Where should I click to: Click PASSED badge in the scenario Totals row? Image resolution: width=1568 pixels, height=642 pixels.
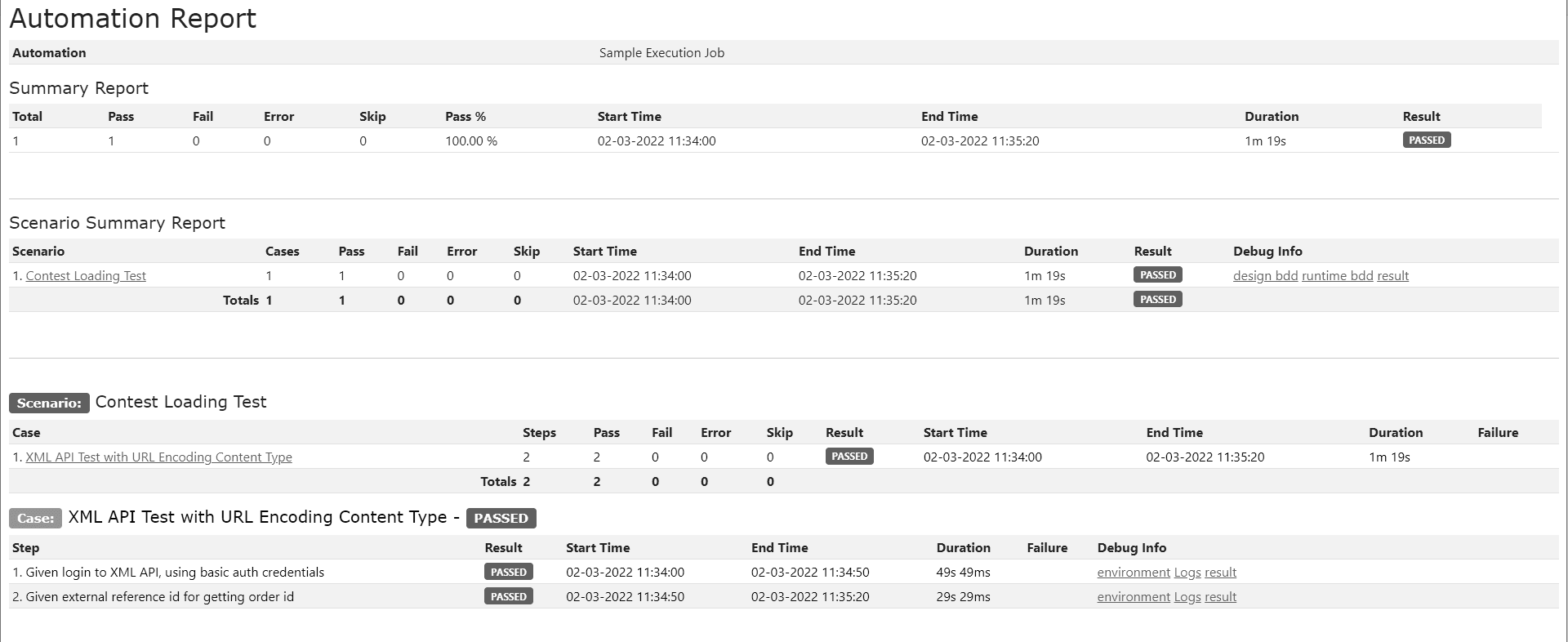click(x=1157, y=300)
